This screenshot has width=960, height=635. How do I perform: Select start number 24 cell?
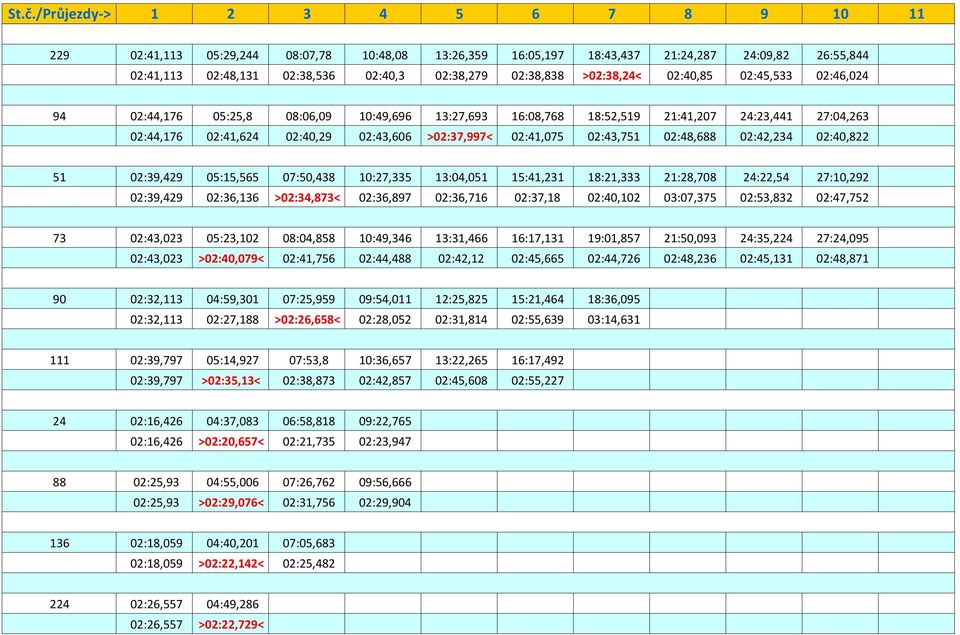pyautogui.click(x=59, y=421)
